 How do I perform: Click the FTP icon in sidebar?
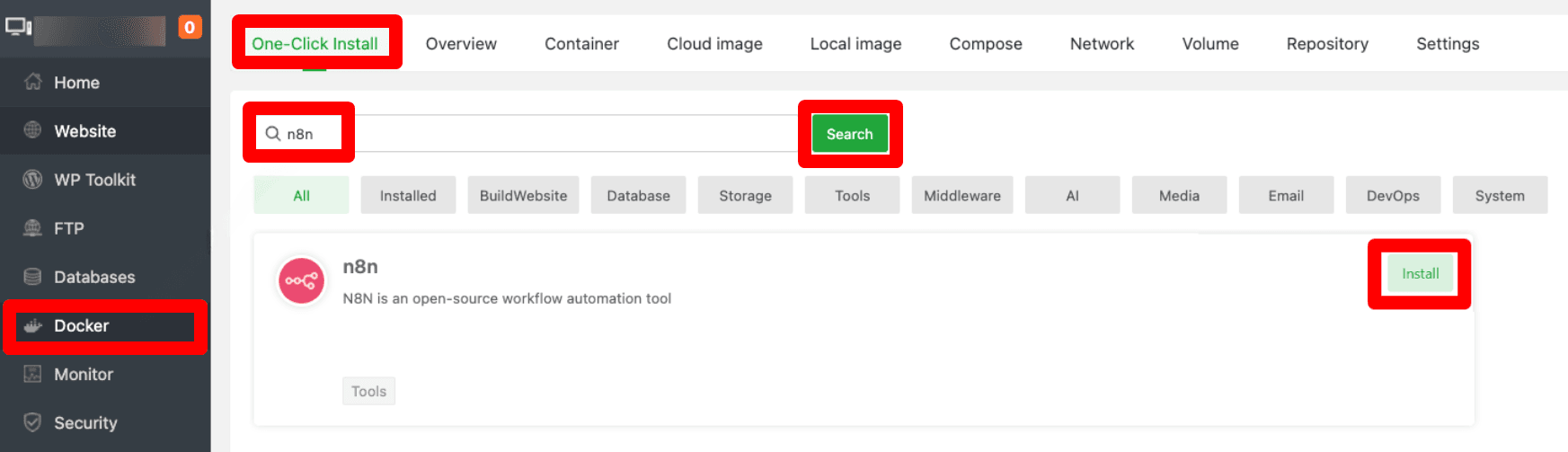click(33, 227)
